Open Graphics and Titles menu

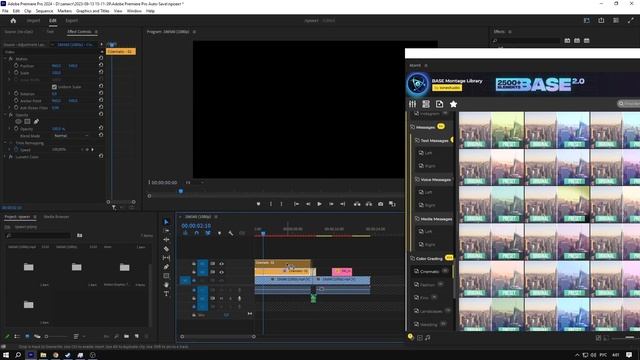[93, 11]
